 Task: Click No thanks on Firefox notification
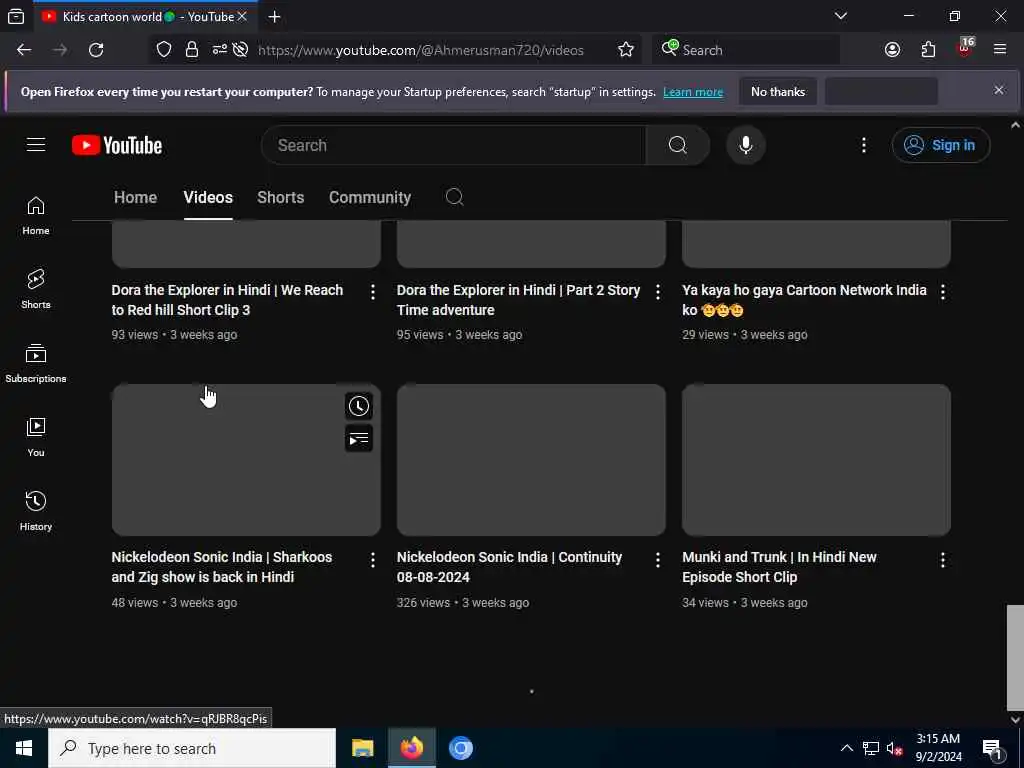pos(778,92)
